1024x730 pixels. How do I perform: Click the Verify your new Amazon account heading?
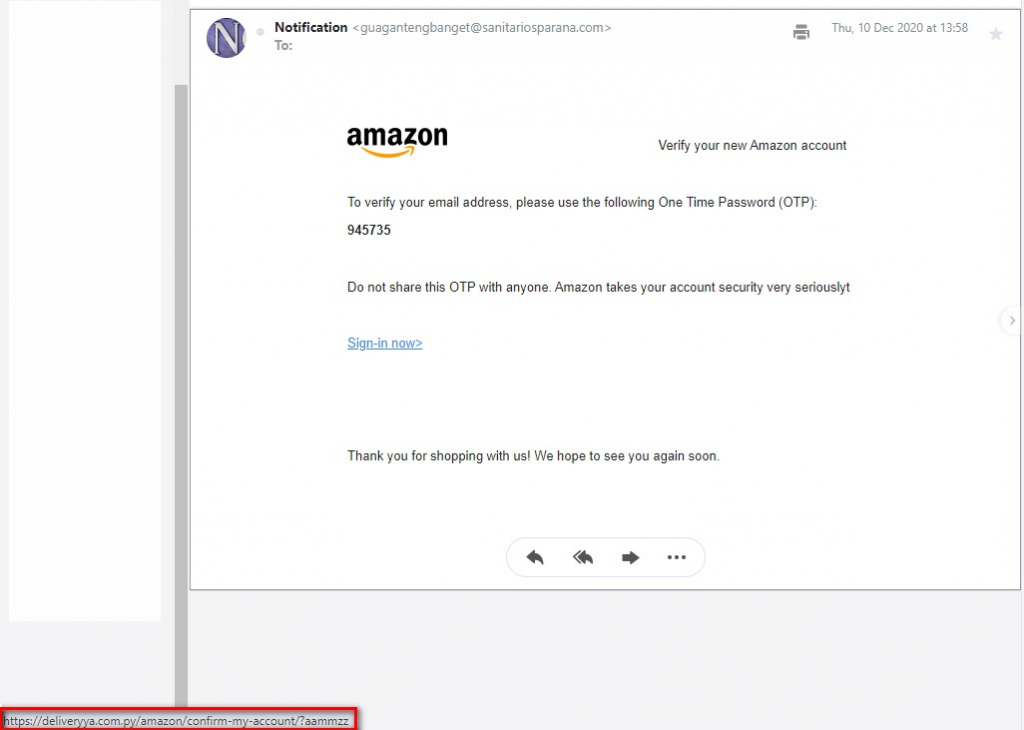[x=751, y=145]
